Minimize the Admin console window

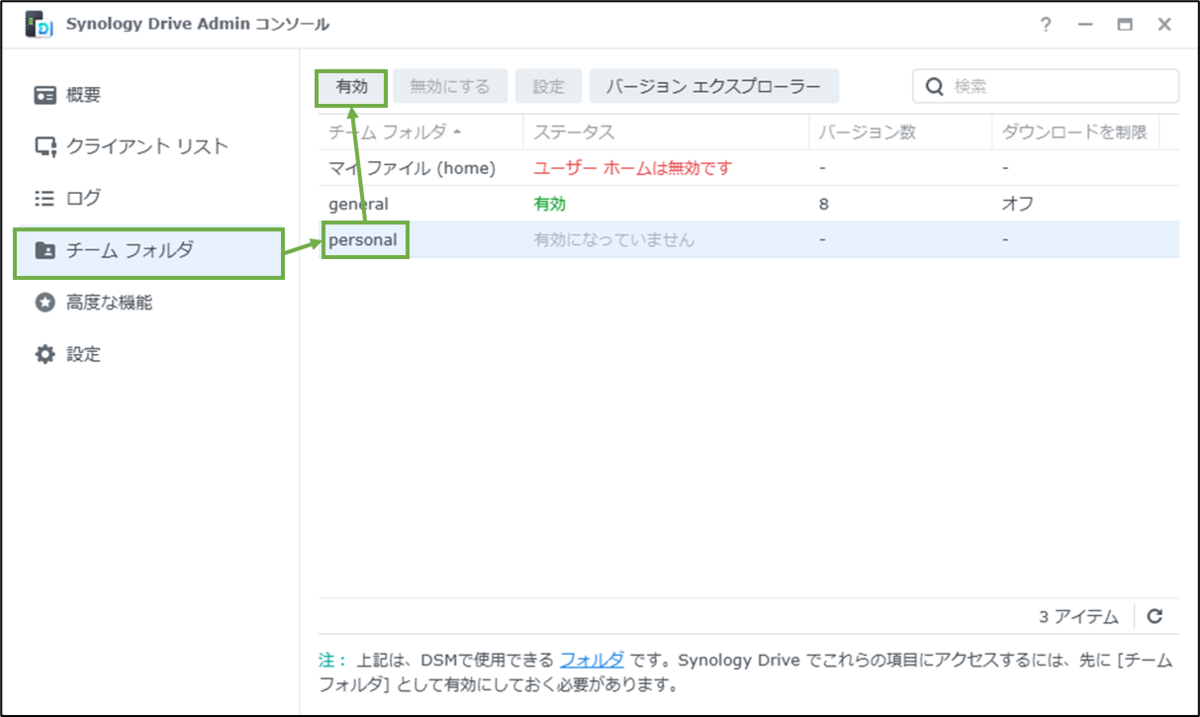pos(1086,25)
